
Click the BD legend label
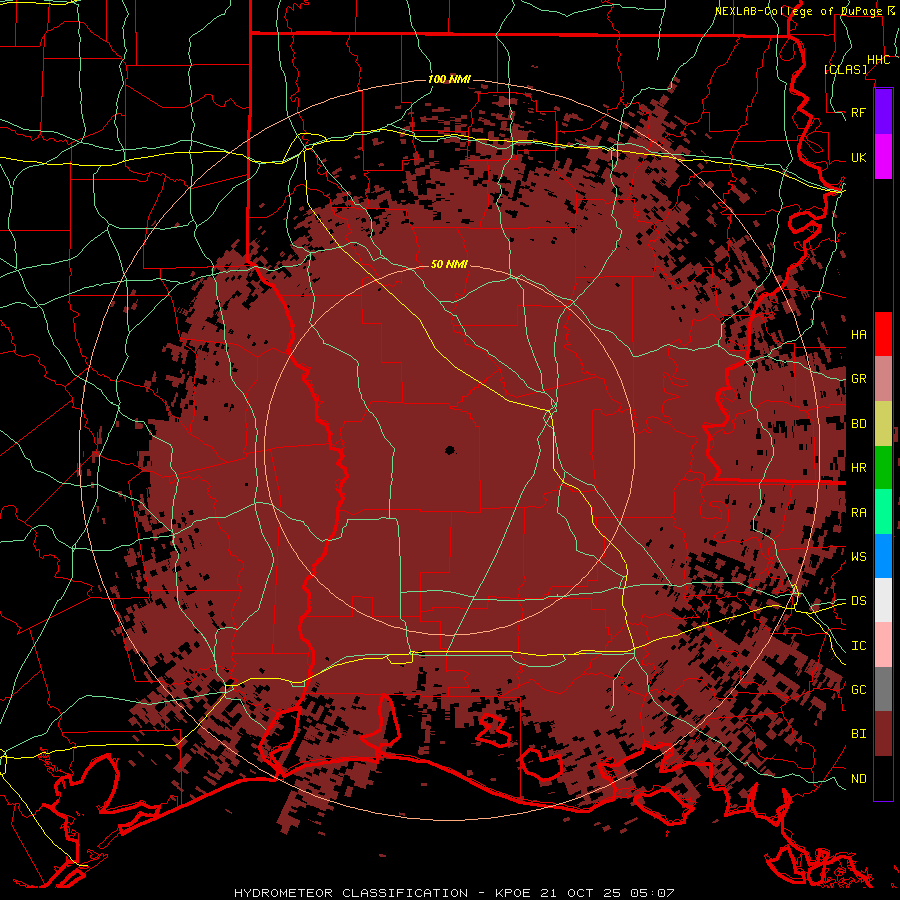[858, 424]
